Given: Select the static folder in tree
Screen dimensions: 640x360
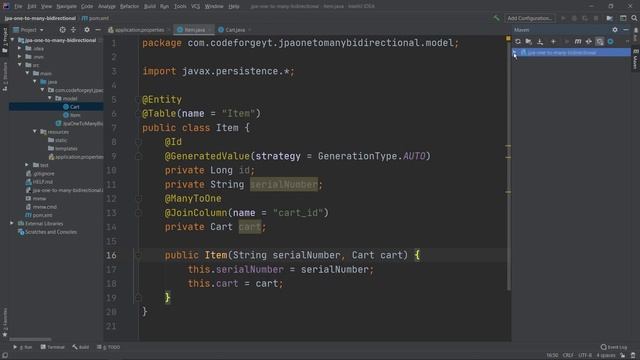Looking at the screenshot, I should tap(58, 140).
